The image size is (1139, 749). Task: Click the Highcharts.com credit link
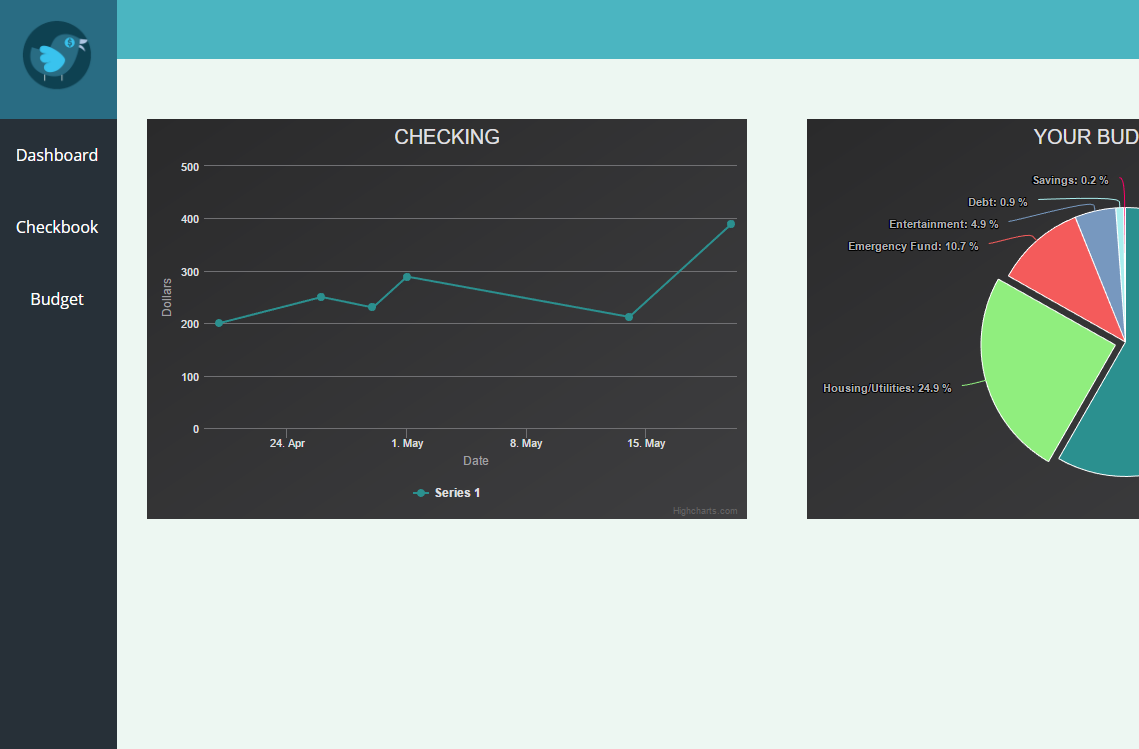coord(704,511)
